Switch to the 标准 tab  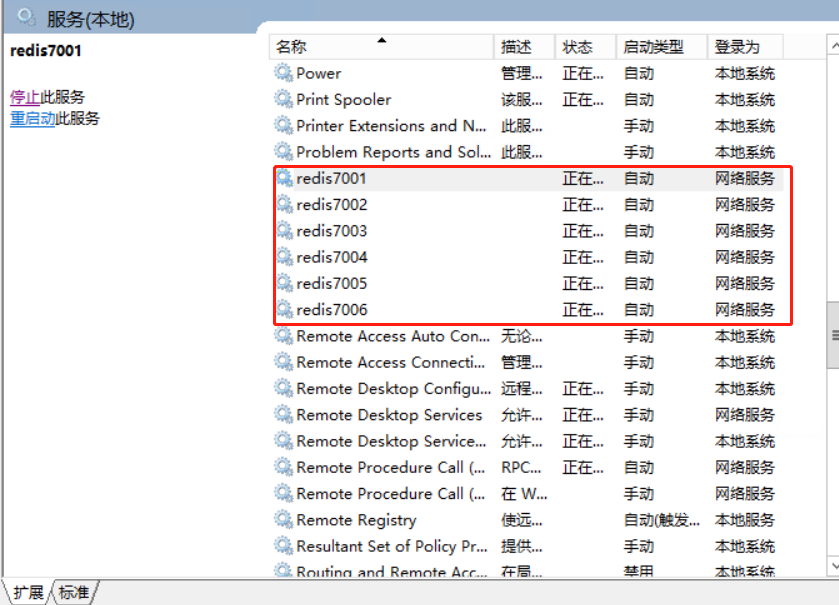[74, 592]
